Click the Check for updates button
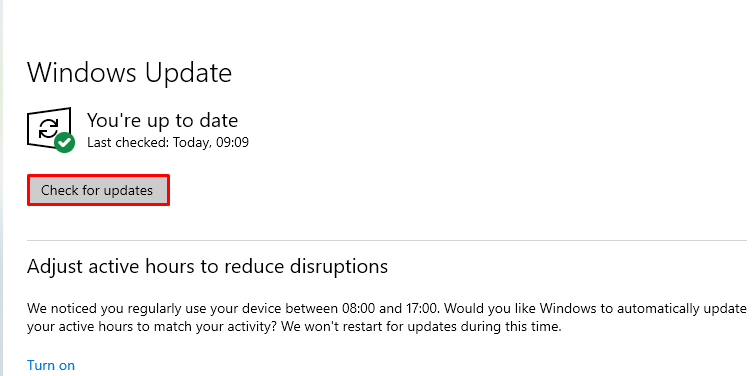This screenshot has height=376, width=755. 98,190
